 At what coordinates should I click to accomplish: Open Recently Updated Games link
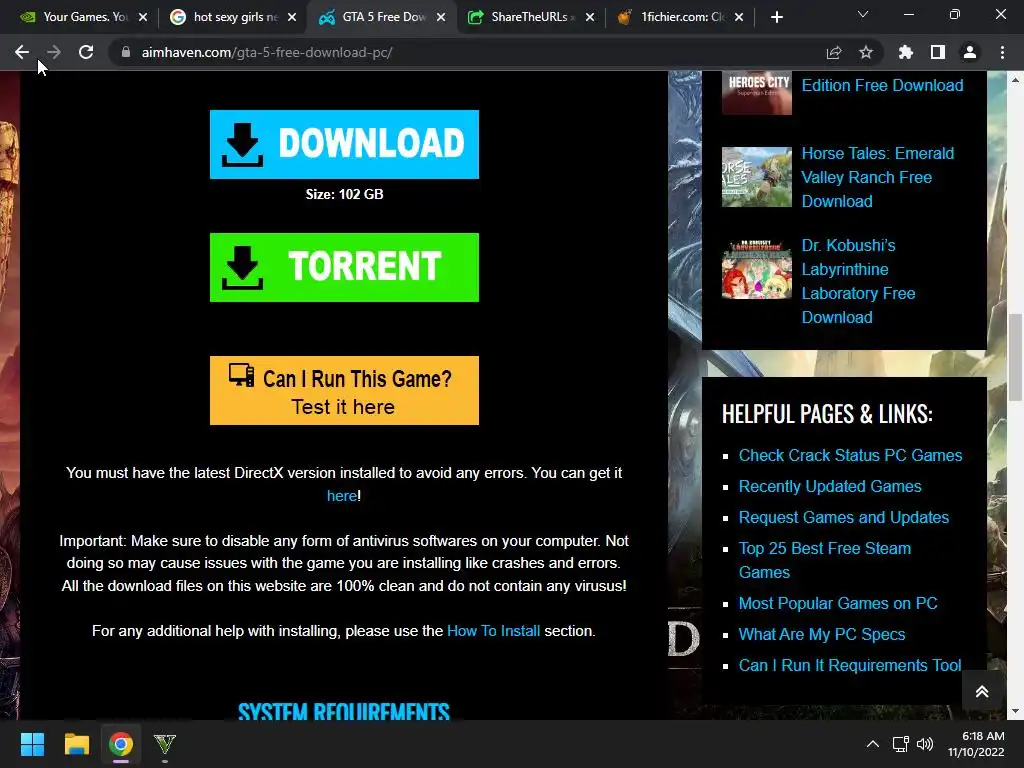click(x=830, y=487)
